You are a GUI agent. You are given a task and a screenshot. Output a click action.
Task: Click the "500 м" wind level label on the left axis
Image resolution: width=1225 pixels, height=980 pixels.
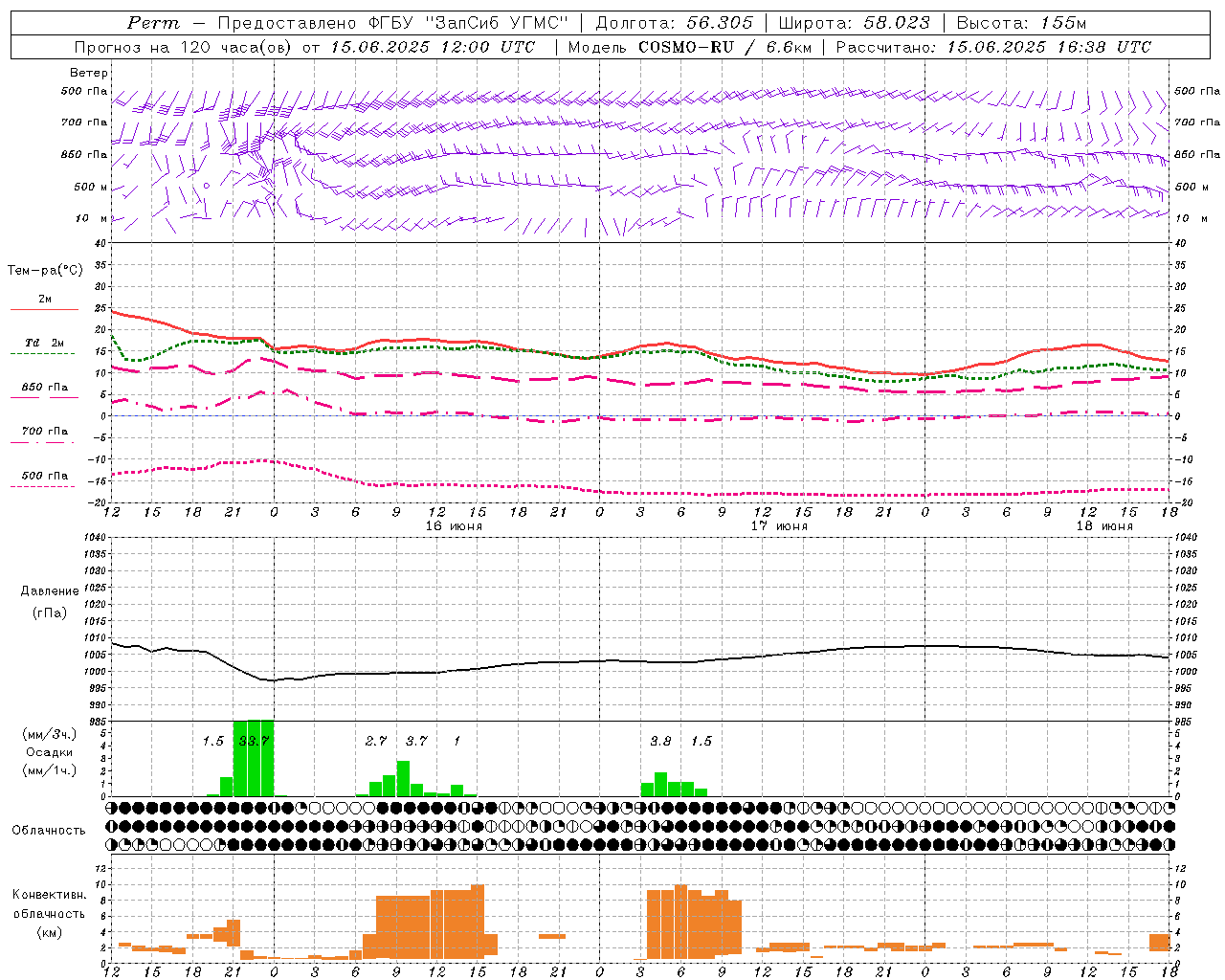[91, 188]
